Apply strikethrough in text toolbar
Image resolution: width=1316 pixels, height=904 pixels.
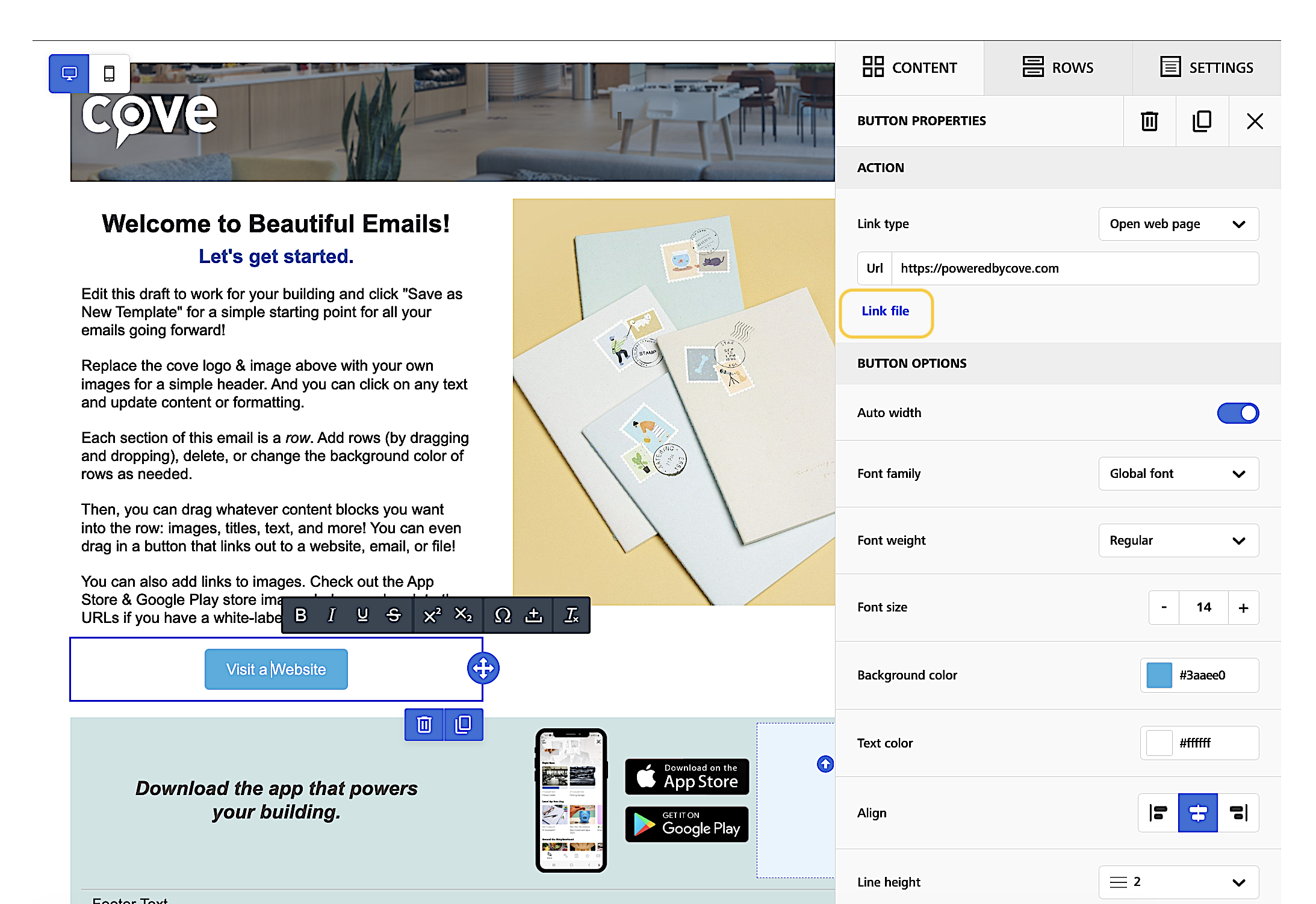tap(394, 615)
